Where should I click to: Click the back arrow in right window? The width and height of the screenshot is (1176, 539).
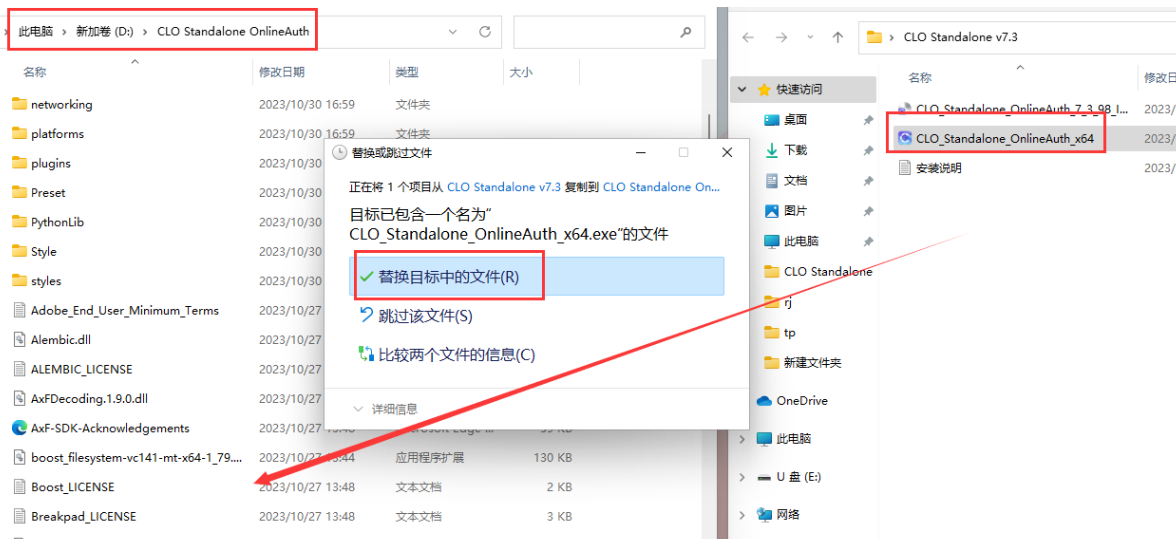click(x=746, y=37)
